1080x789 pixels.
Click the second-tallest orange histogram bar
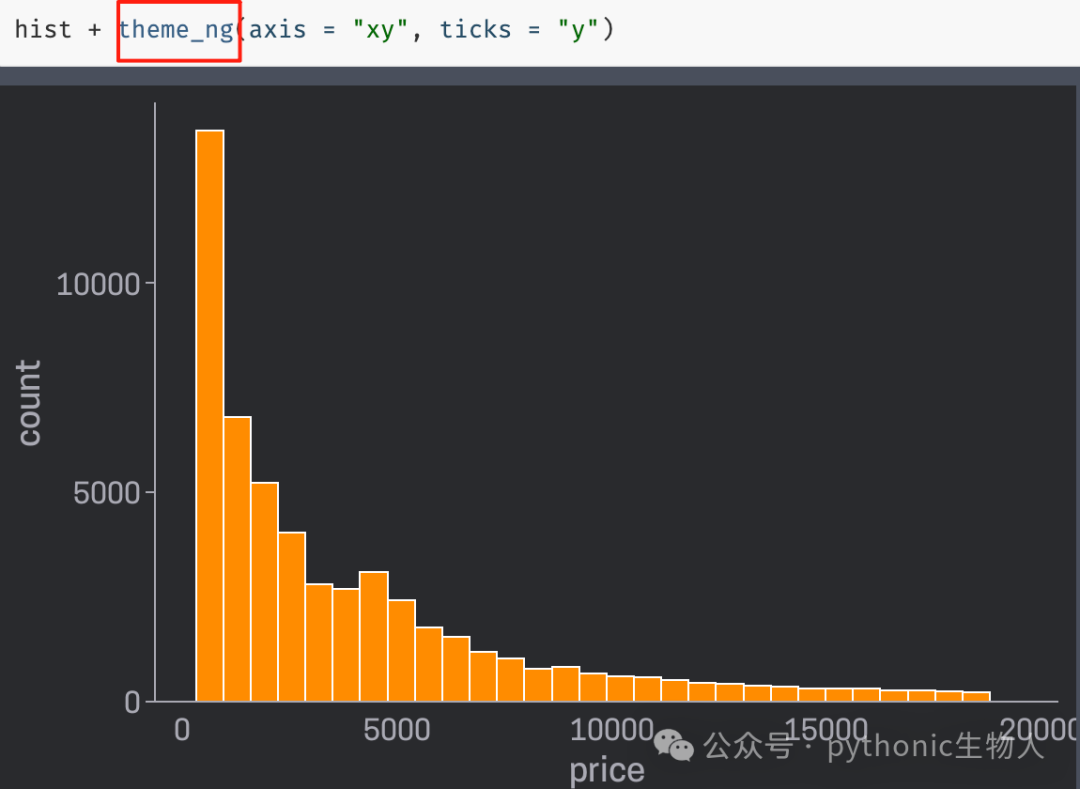tap(237, 559)
